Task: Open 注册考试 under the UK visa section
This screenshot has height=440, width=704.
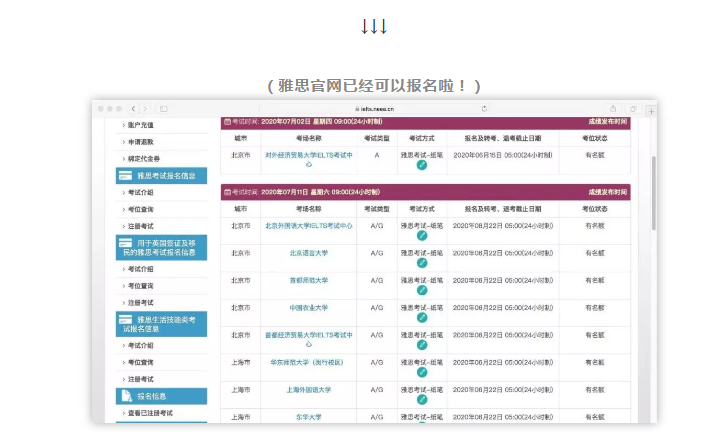Action: point(141,303)
